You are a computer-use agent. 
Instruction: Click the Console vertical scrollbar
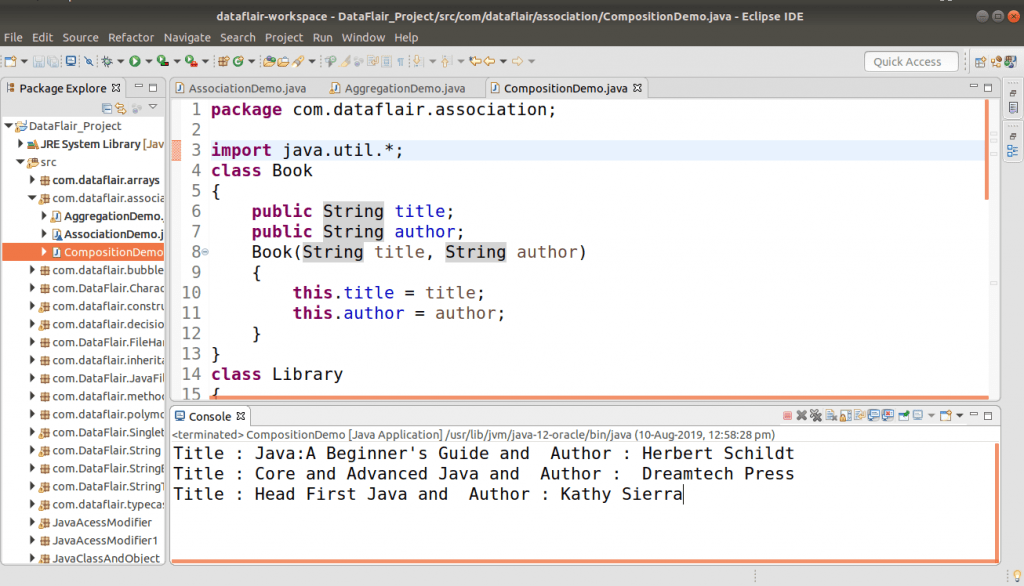pos(997,501)
